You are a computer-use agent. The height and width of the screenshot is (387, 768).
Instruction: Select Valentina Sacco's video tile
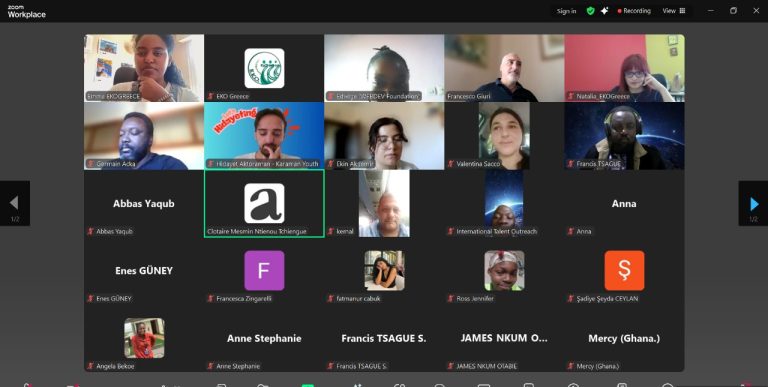click(504, 136)
